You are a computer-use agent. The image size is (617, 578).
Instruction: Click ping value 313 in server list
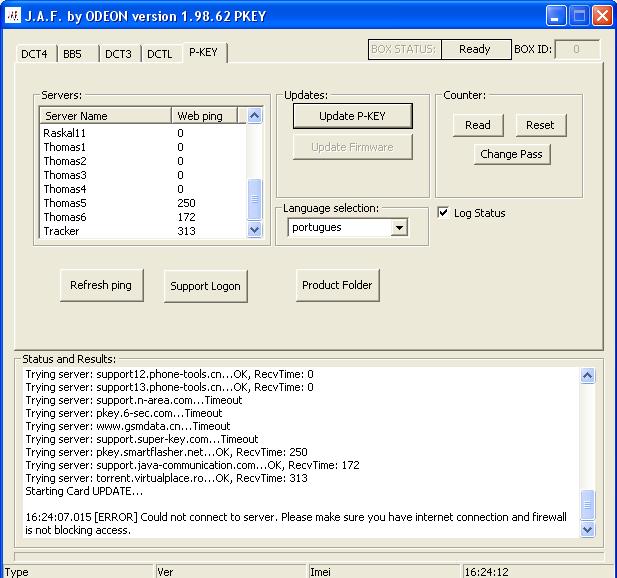coord(187,231)
